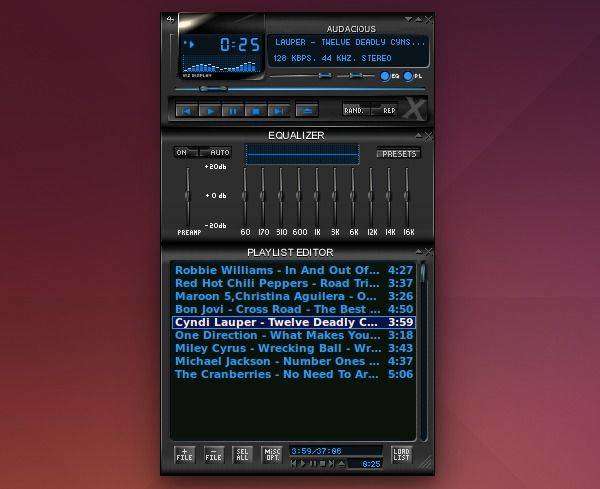This screenshot has height=489, width=600.
Task: Select Michael Jackson - Number Ones track
Action: [x=293, y=361]
